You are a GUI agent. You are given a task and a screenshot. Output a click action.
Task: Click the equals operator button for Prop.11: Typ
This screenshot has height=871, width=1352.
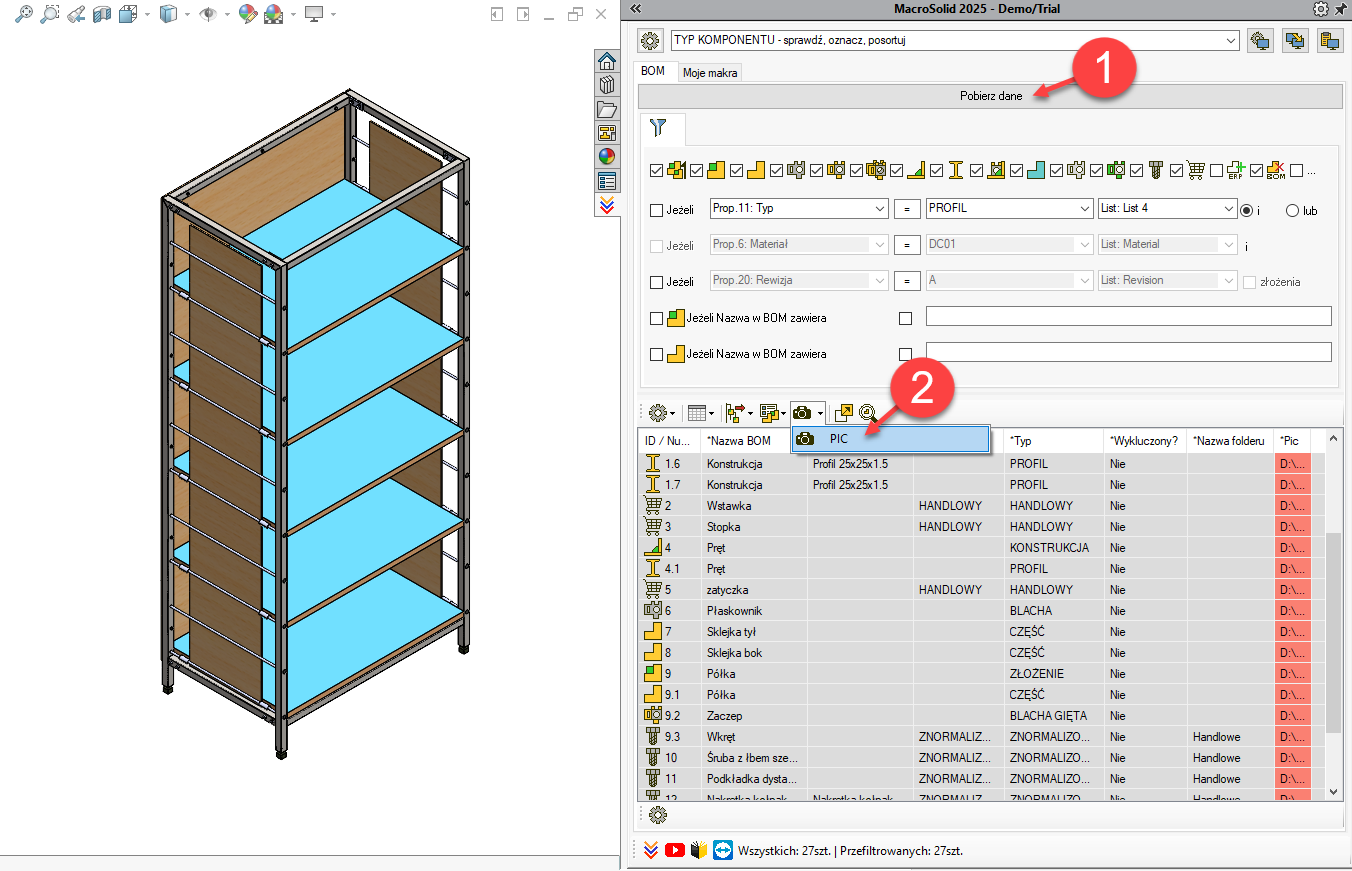pos(906,209)
